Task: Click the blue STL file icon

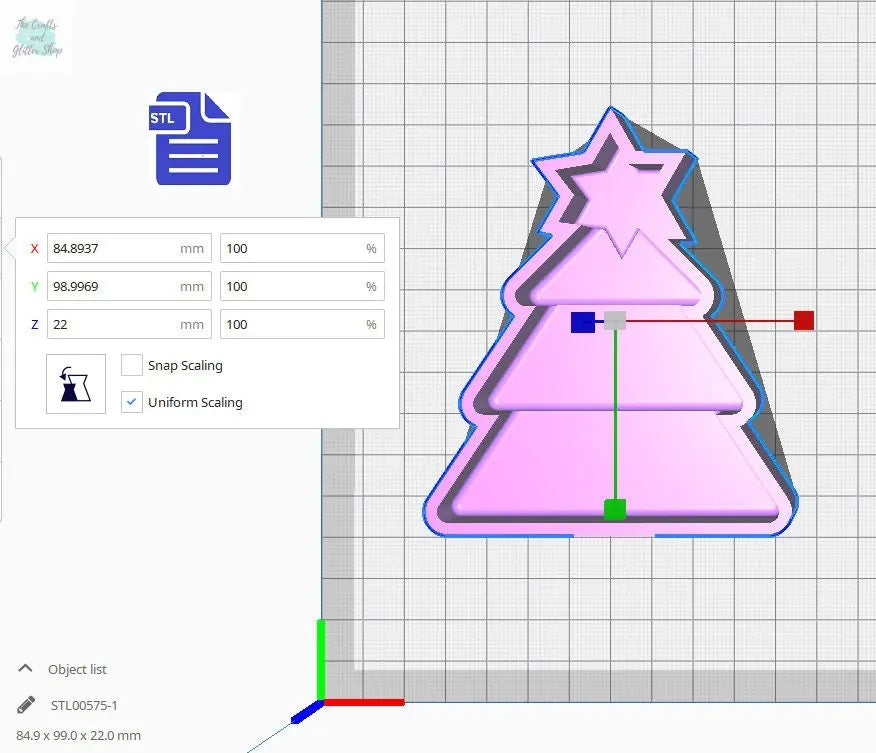Action: (x=192, y=139)
